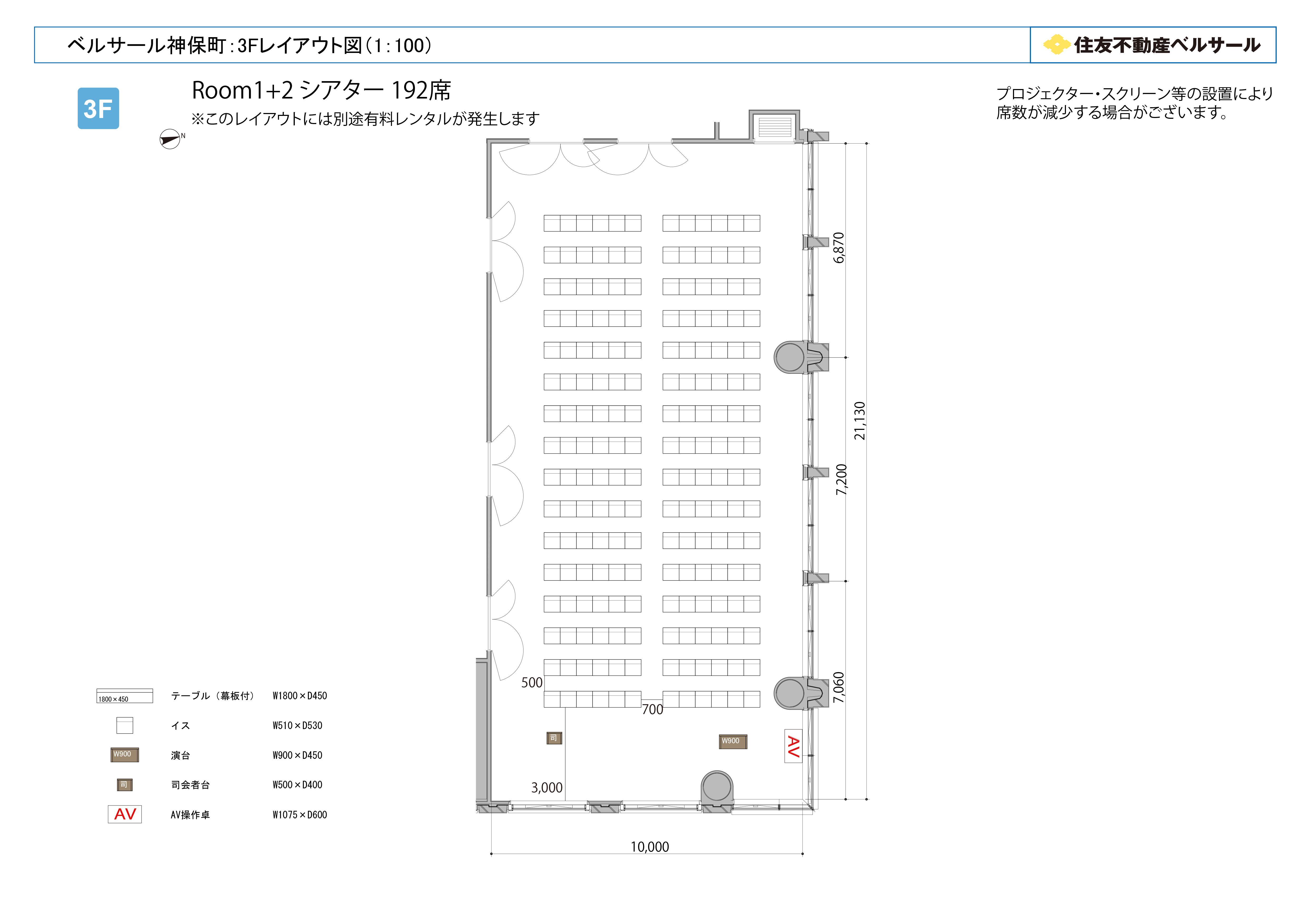Click the Sumitomo Bellesalle yellow logo mark
Screen dimensions: 1307x924
click(1056, 44)
